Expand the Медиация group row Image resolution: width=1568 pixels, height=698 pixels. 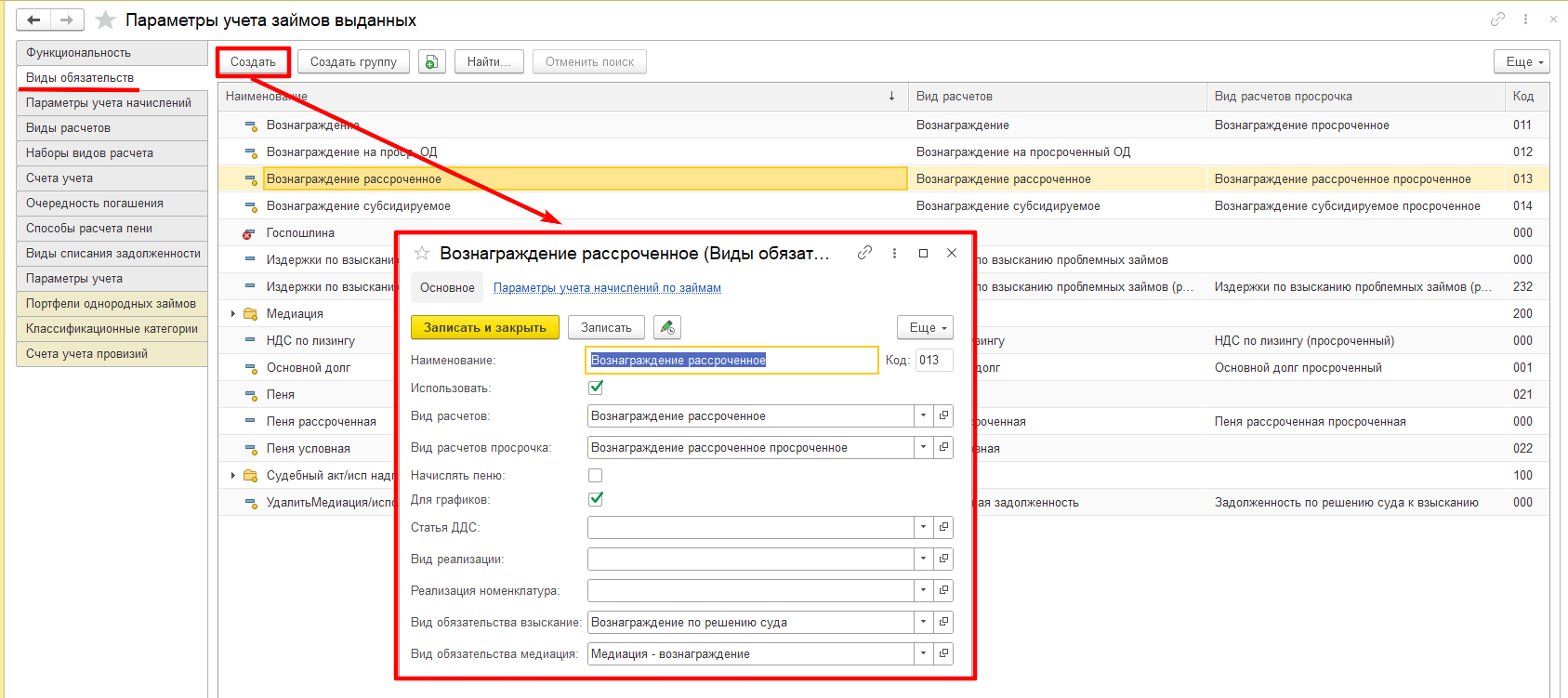(232, 314)
